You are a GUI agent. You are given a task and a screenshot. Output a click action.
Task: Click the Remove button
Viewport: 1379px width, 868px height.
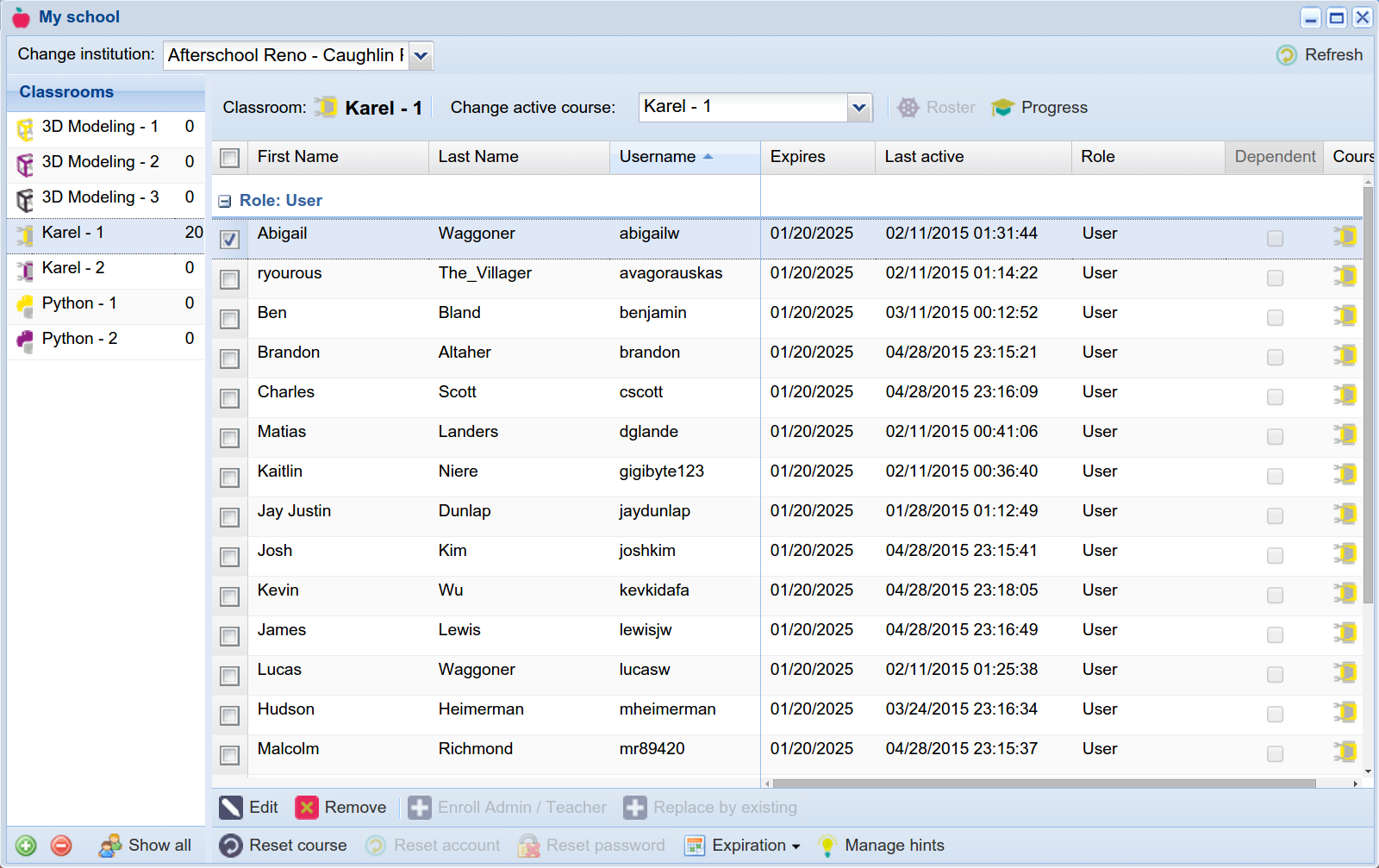point(342,807)
